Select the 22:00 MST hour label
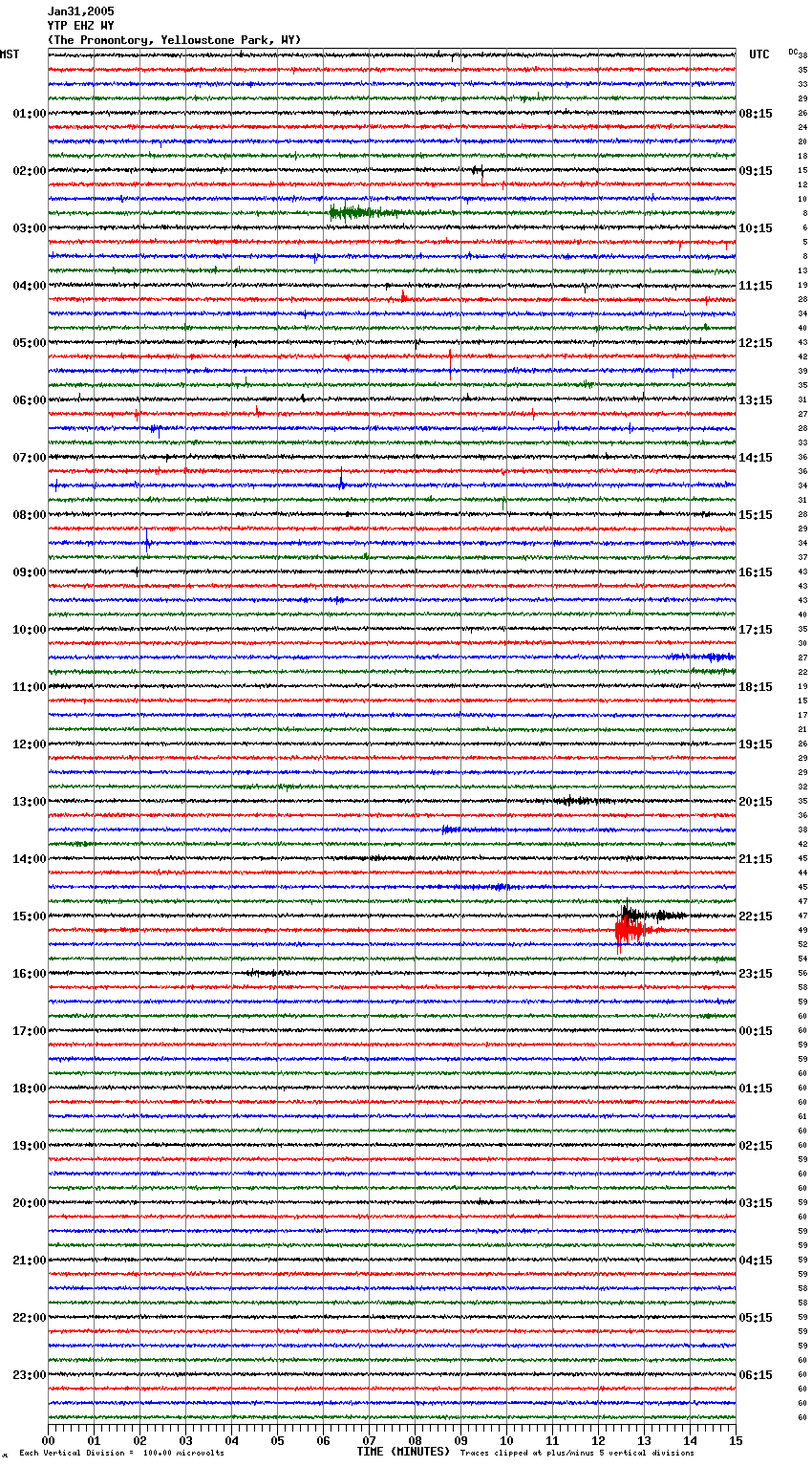This screenshot has width=812, height=1466. [x=30, y=1318]
